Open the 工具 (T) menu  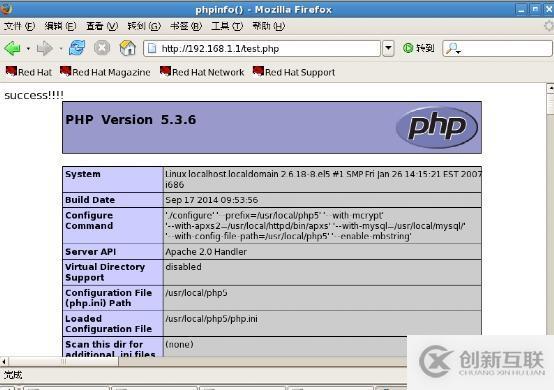pos(227,26)
